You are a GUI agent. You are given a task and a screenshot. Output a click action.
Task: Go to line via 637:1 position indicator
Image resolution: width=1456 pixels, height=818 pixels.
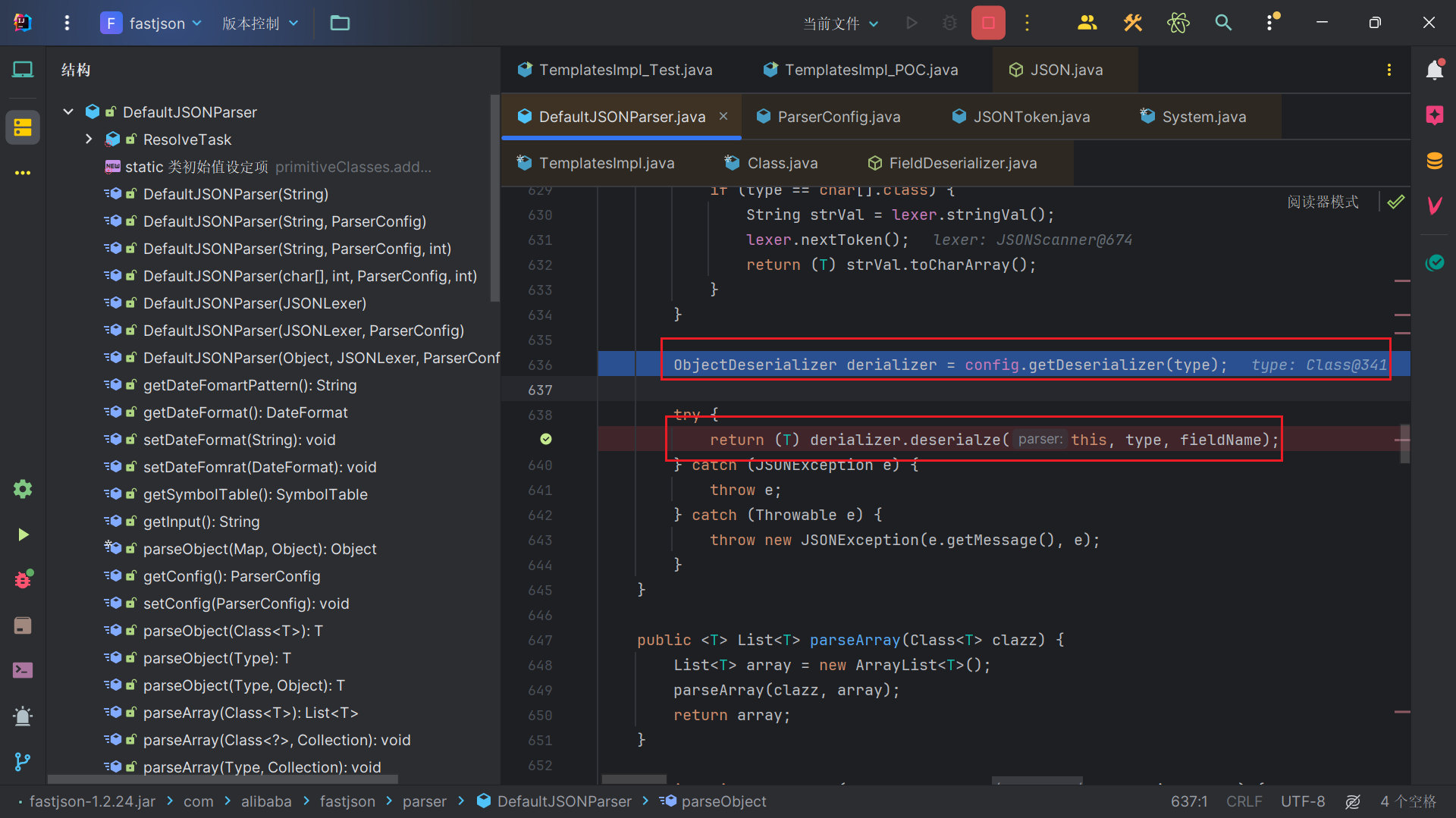(x=1189, y=801)
